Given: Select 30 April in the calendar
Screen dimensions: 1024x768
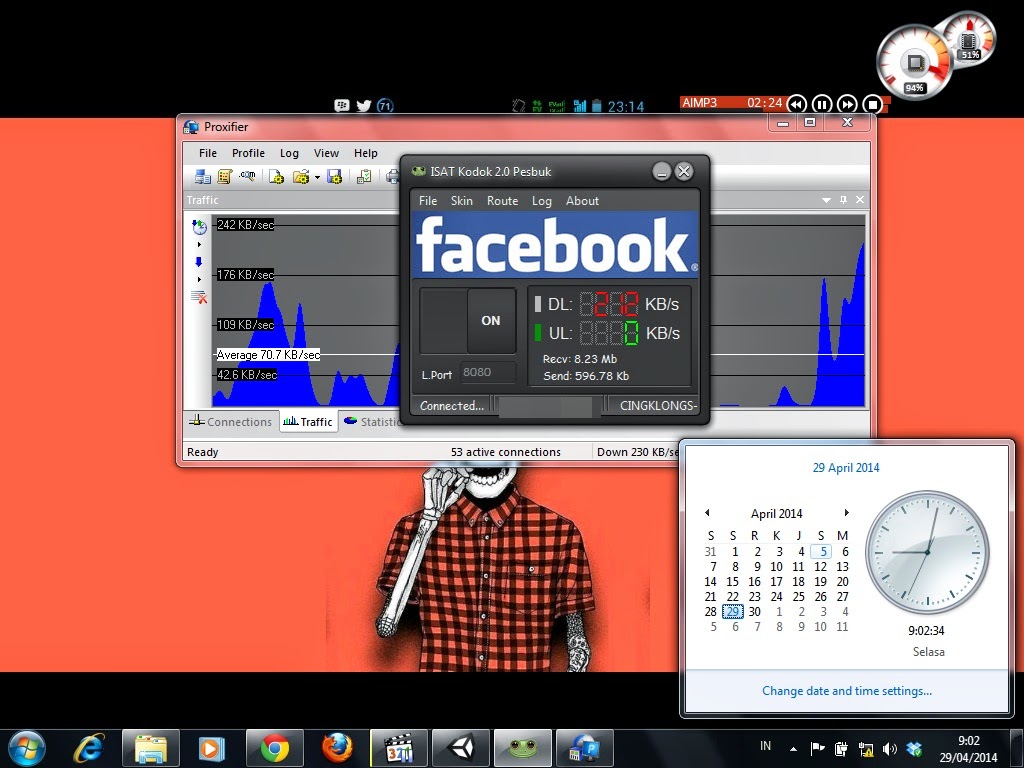Looking at the screenshot, I should (754, 612).
